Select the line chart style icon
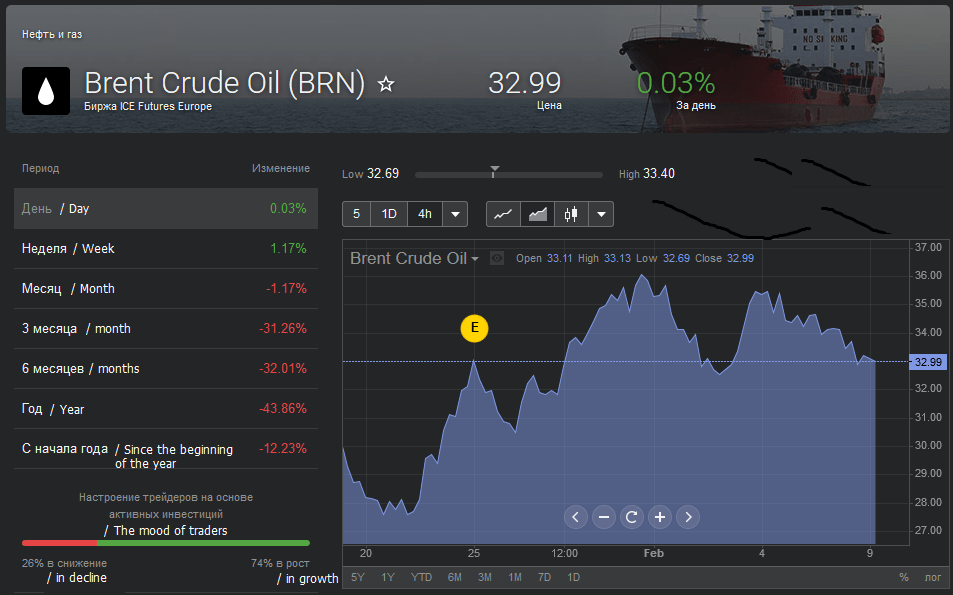Viewport: 953px width, 595px height. point(503,213)
